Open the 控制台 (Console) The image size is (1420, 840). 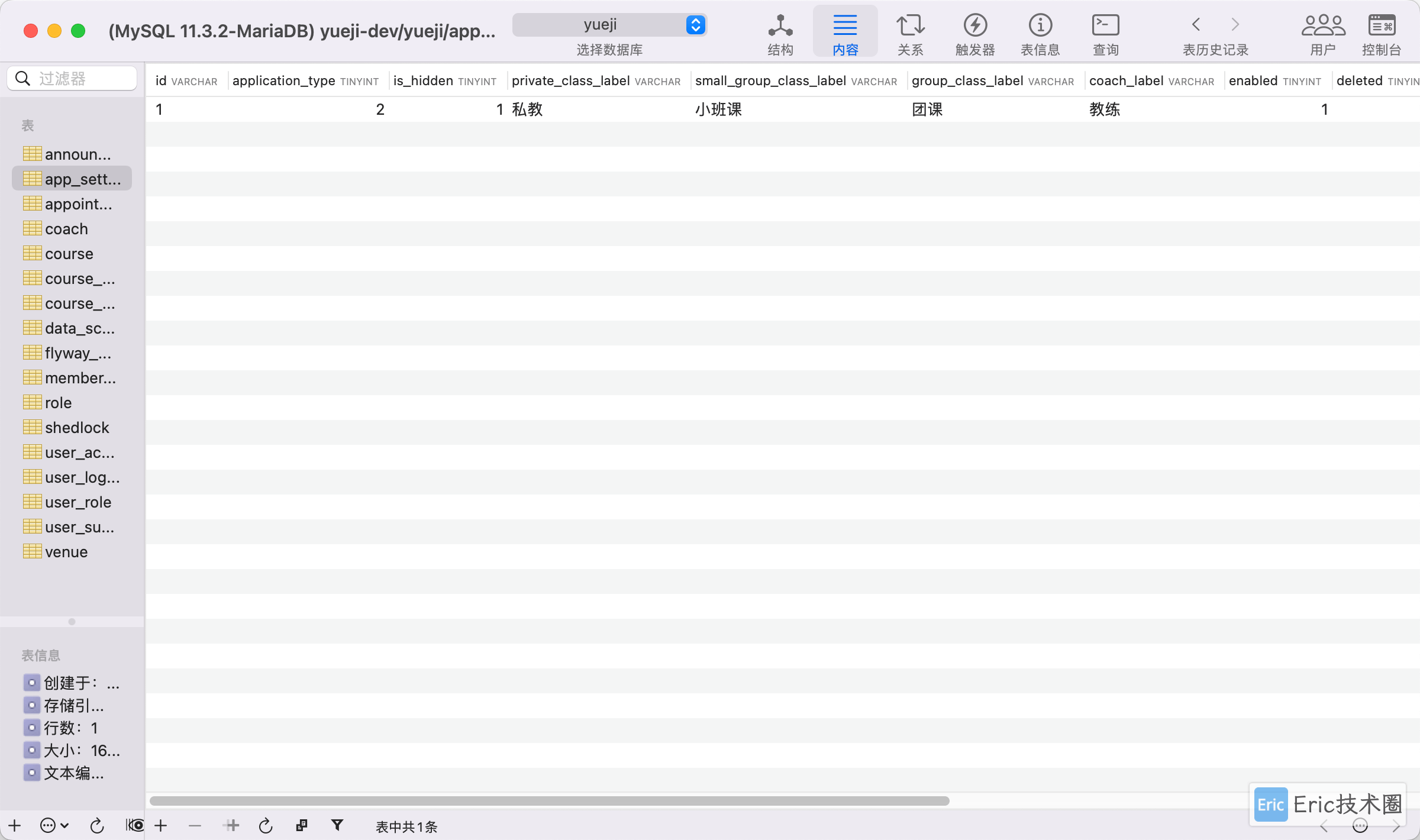(x=1382, y=34)
